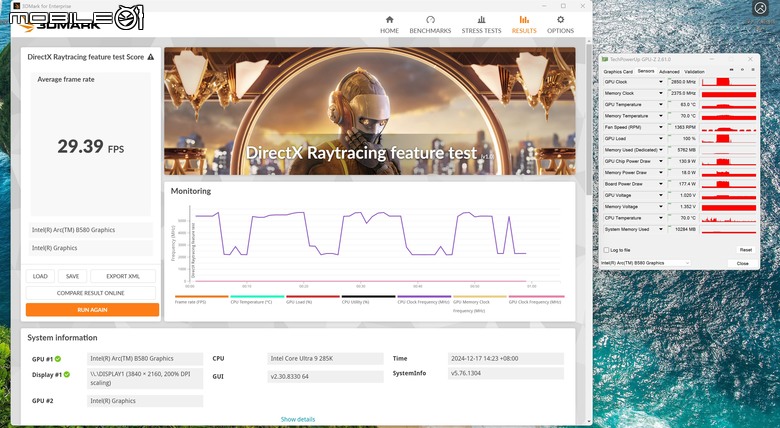Click the green check beside Display #1
780x428 pixels.
tap(67, 374)
